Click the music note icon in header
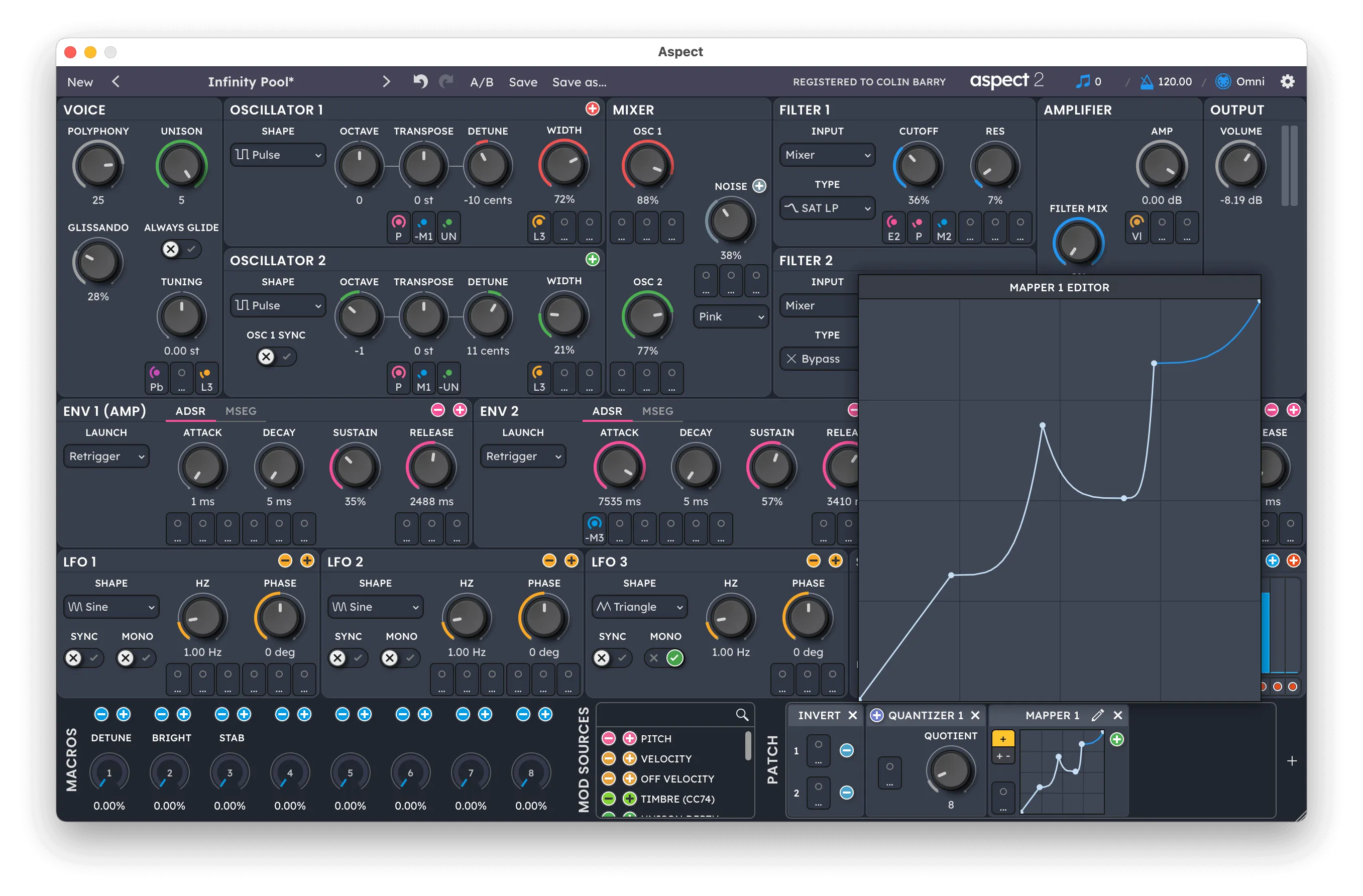This screenshot has height=896, width=1363. click(1082, 81)
